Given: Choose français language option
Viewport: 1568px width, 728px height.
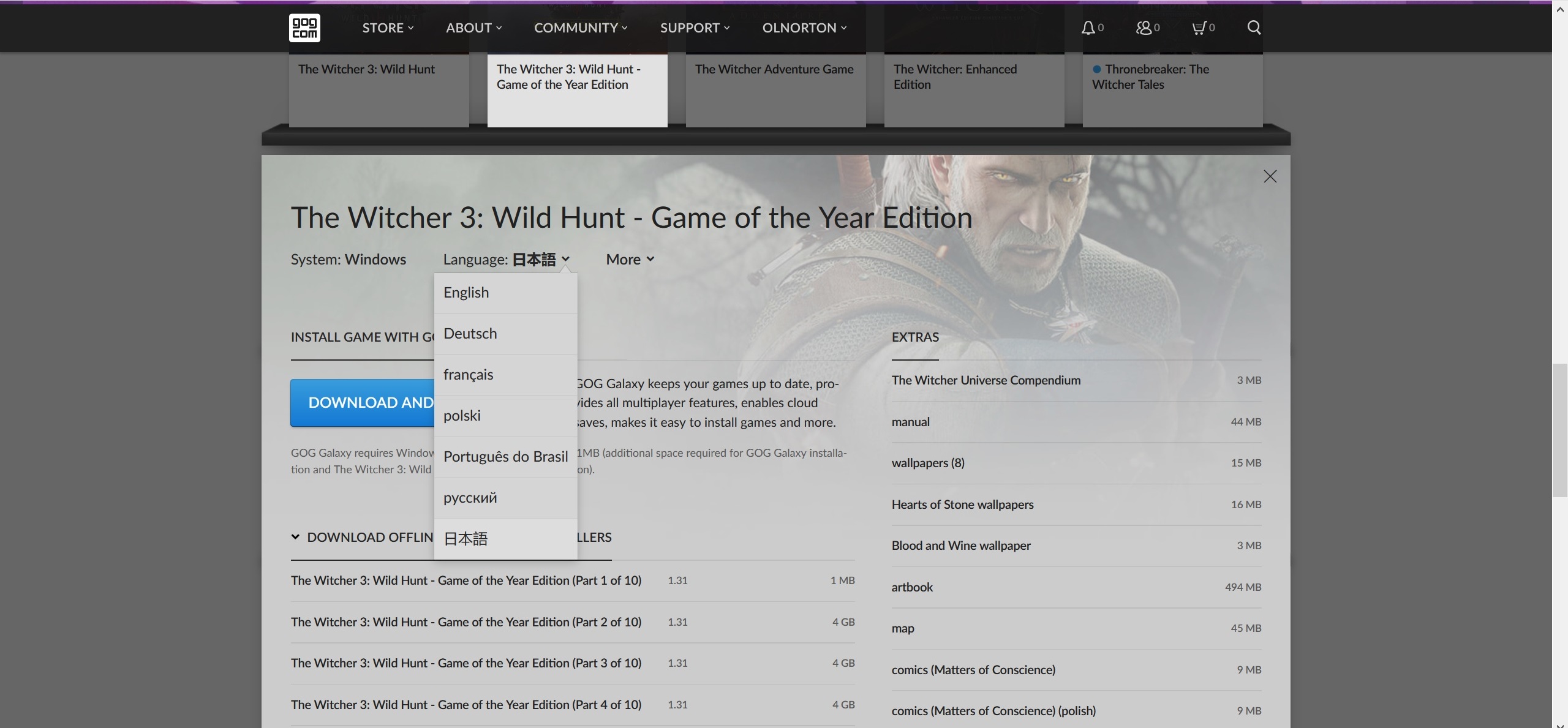Looking at the screenshot, I should pyautogui.click(x=505, y=375).
